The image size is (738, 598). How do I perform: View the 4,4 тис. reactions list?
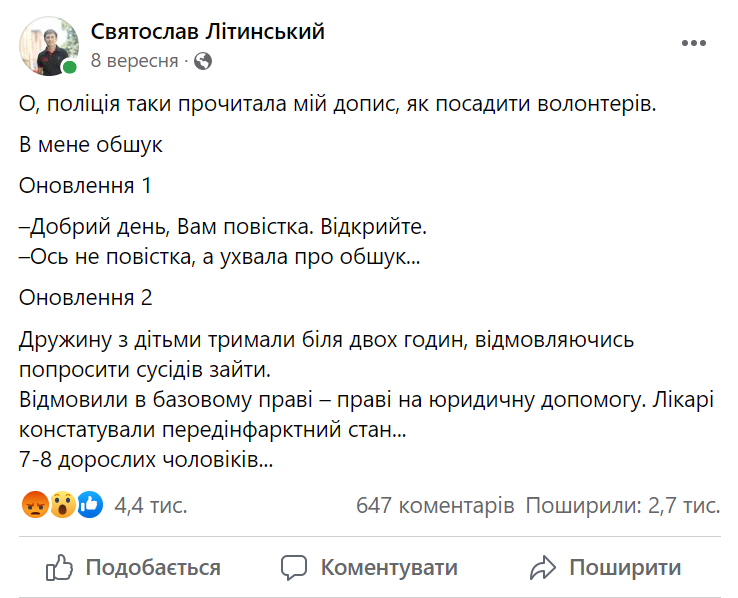coord(151,506)
